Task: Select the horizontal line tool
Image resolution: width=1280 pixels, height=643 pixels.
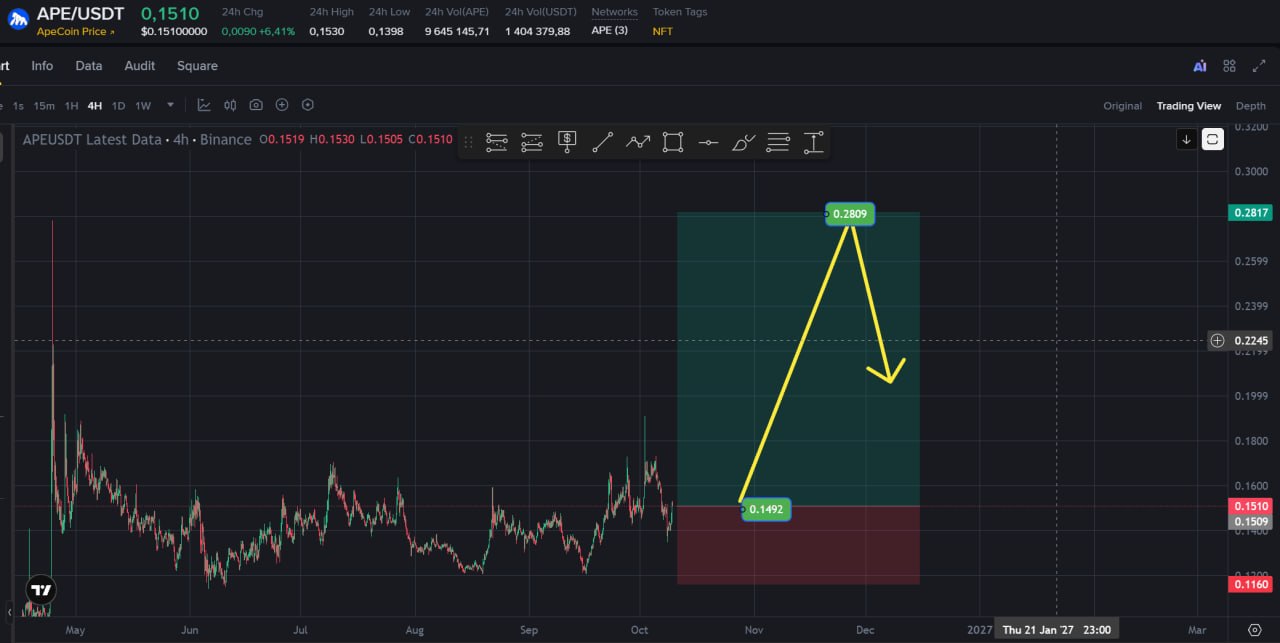Action: tap(708, 143)
